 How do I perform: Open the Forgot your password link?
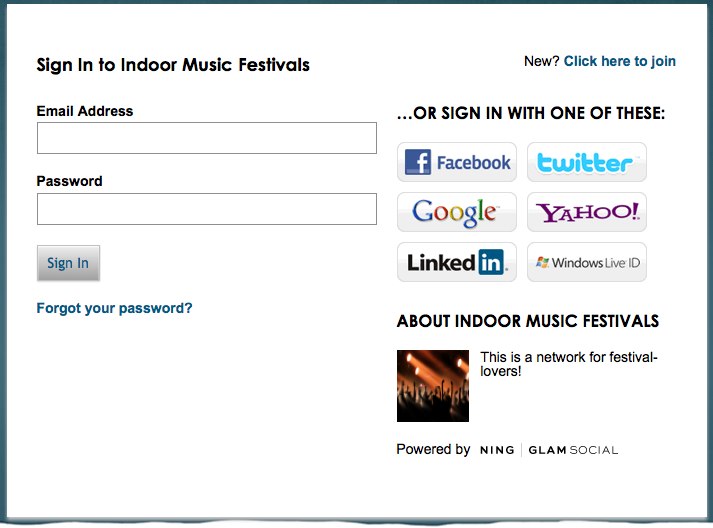(114, 308)
